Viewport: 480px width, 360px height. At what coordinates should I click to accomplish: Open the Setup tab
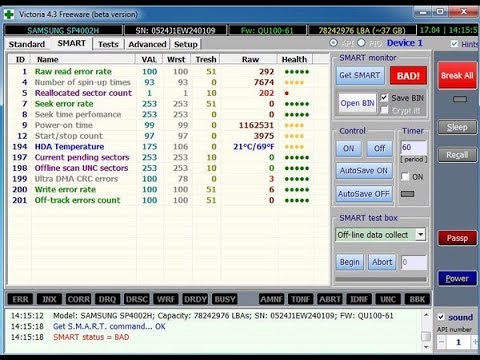coord(186,44)
